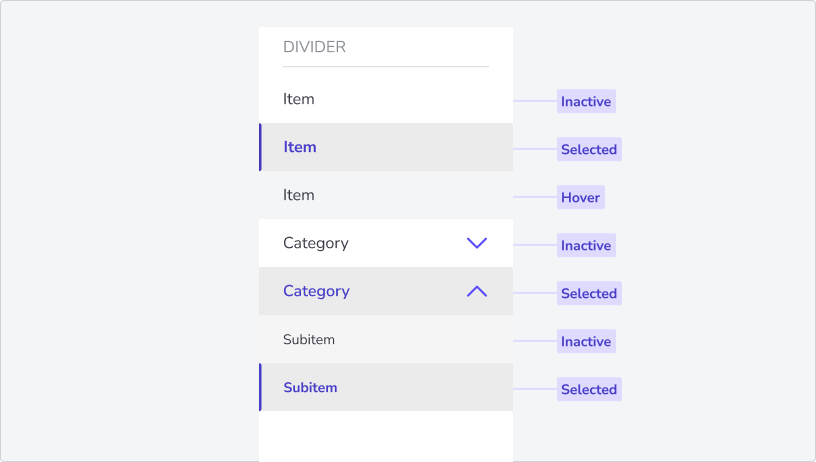
Task: Click the Selected tag beside the bold Item
Action: click(589, 149)
